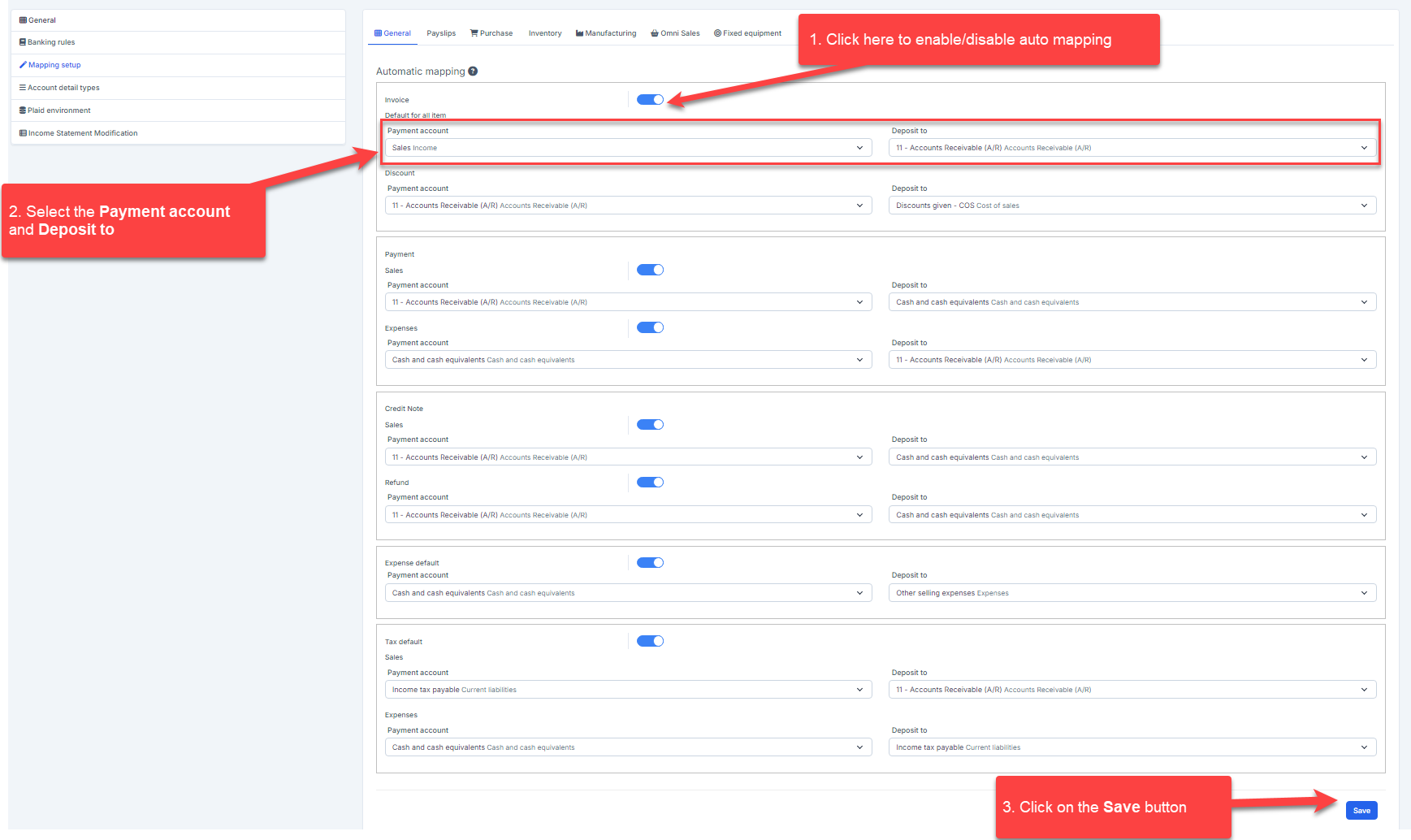
Task: Open Income Statement Modification settings
Action: click(82, 133)
